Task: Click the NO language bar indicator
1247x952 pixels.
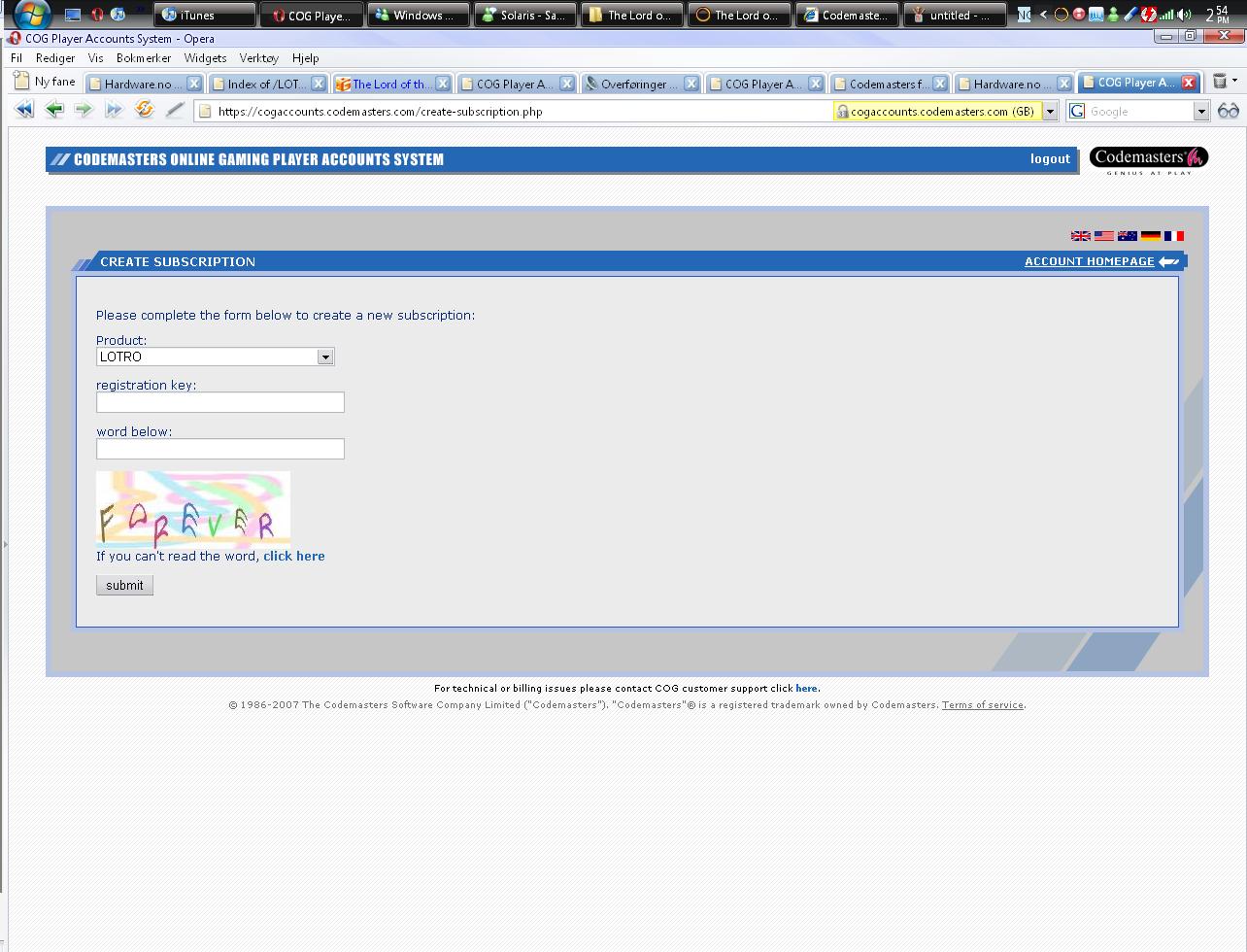Action: (1024, 15)
